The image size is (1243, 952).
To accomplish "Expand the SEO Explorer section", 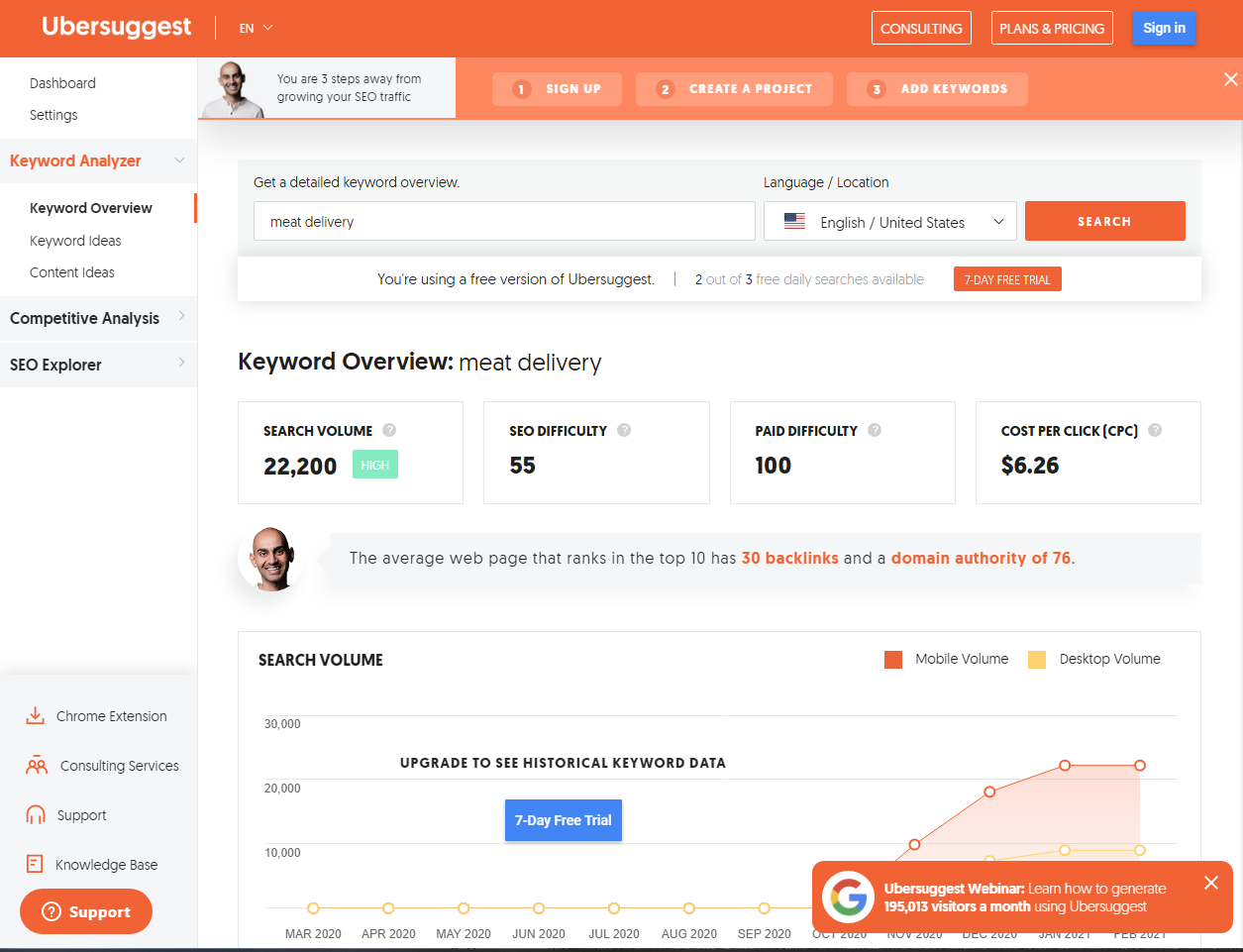I will click(x=98, y=365).
